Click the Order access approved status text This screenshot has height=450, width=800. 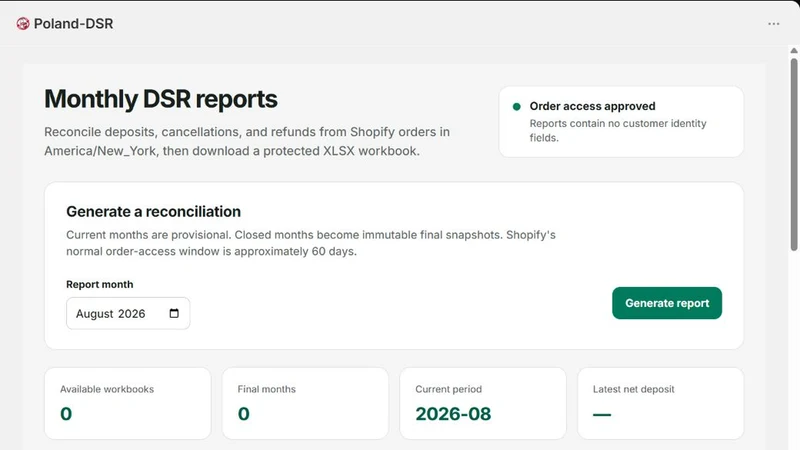592,106
